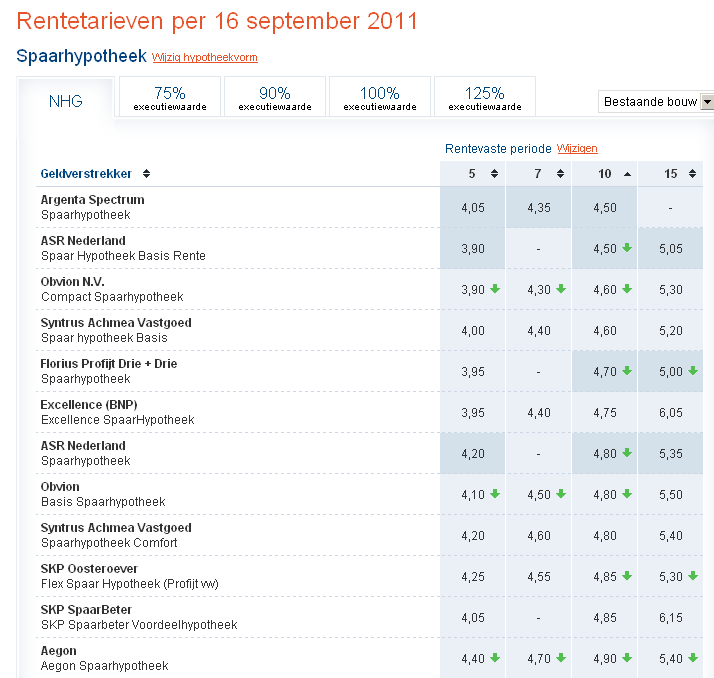Click green arrow beside Aegon 4,40
Viewport: 714px width, 678px height.
(495, 658)
